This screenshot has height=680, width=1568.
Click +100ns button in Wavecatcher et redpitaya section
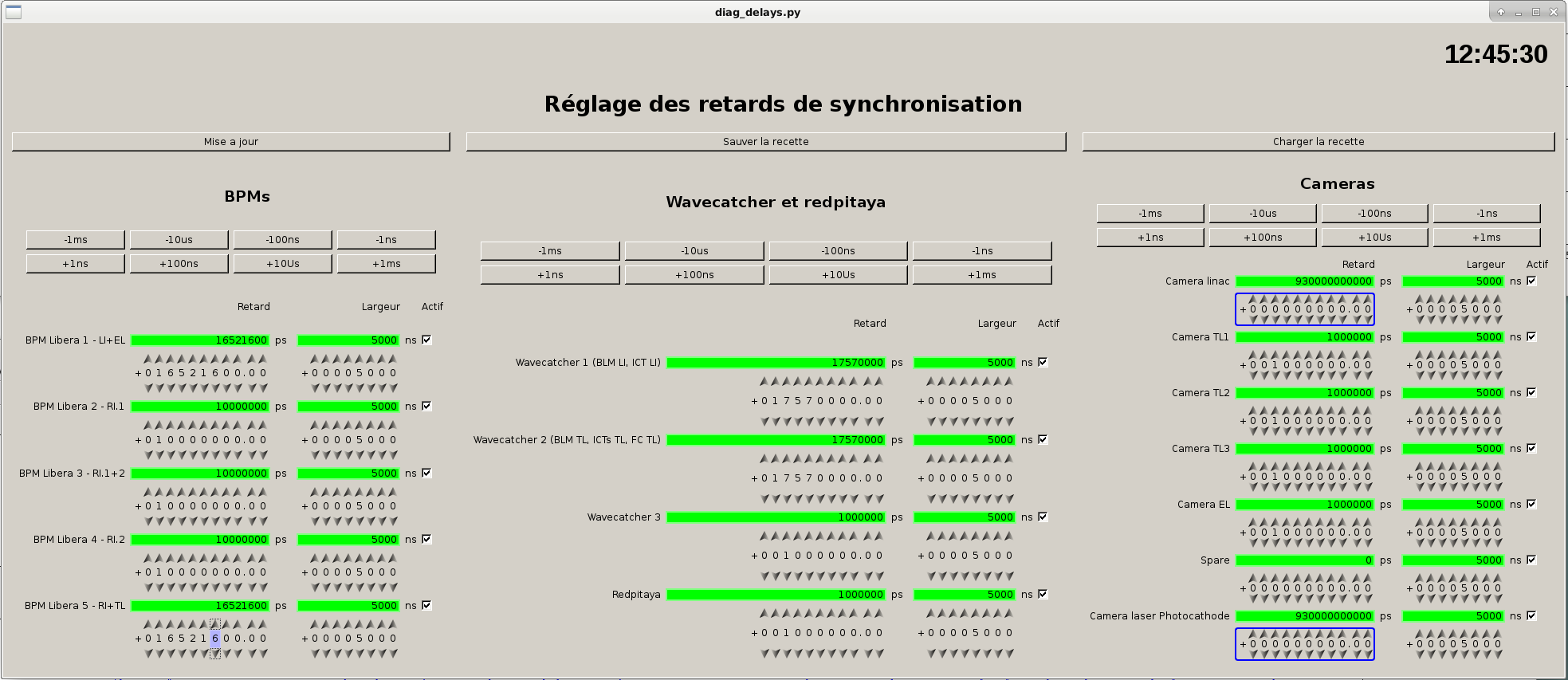tap(694, 275)
